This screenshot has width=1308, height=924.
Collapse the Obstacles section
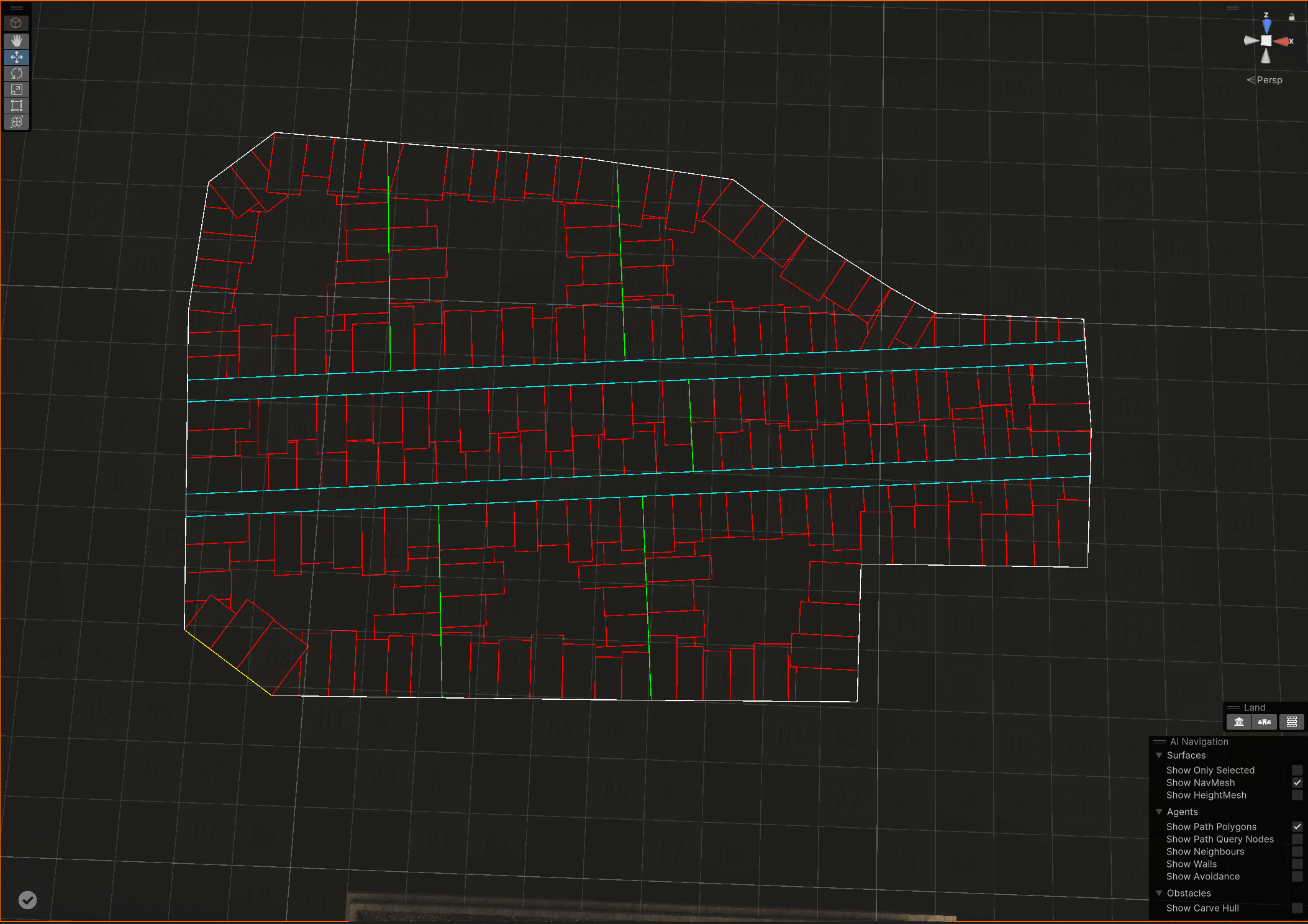[1159, 893]
